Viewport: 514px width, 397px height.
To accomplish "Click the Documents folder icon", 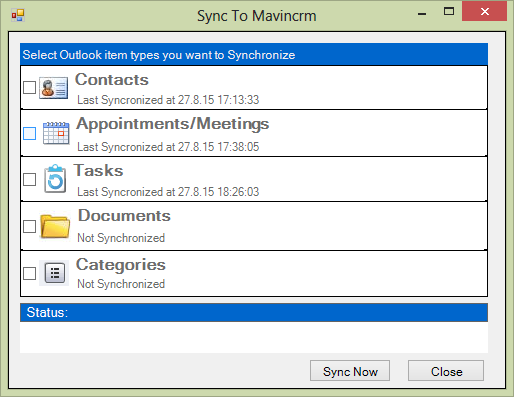I will tap(55, 226).
